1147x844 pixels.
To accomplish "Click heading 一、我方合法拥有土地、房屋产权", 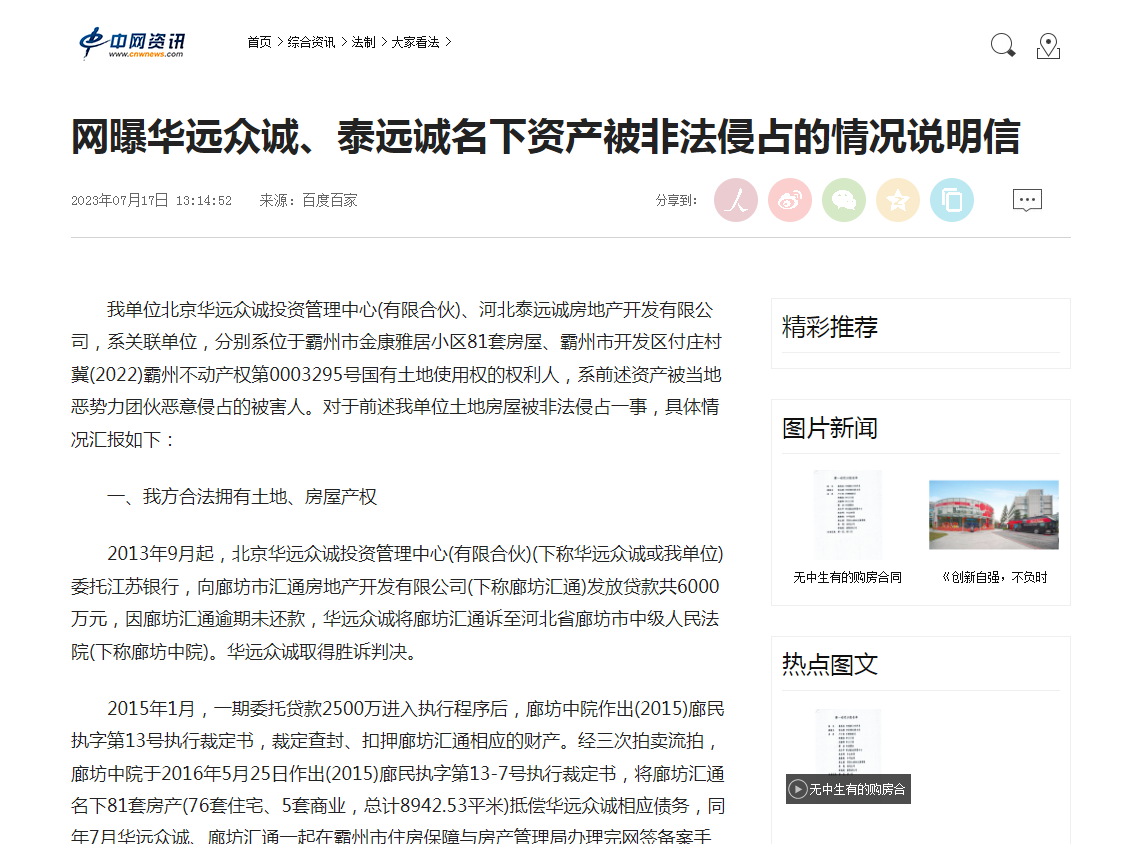I will coord(242,497).
